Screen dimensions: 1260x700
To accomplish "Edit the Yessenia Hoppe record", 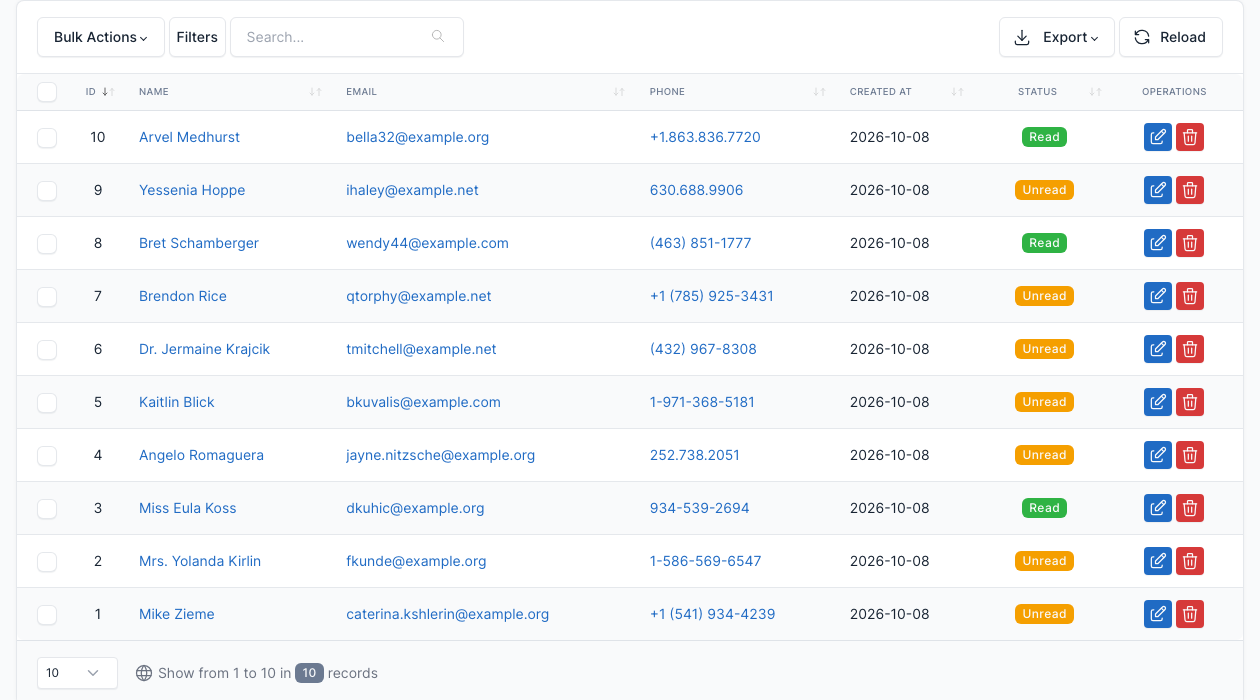I will (x=1158, y=190).
